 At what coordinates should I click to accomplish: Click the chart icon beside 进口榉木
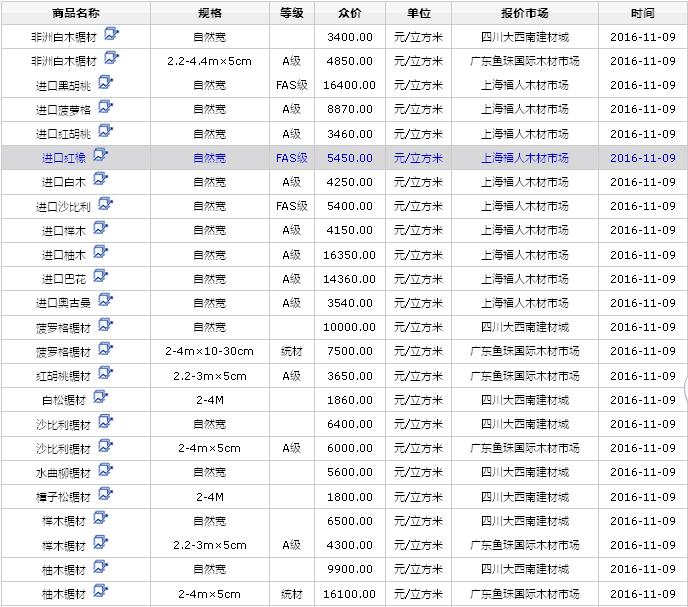[100, 229]
